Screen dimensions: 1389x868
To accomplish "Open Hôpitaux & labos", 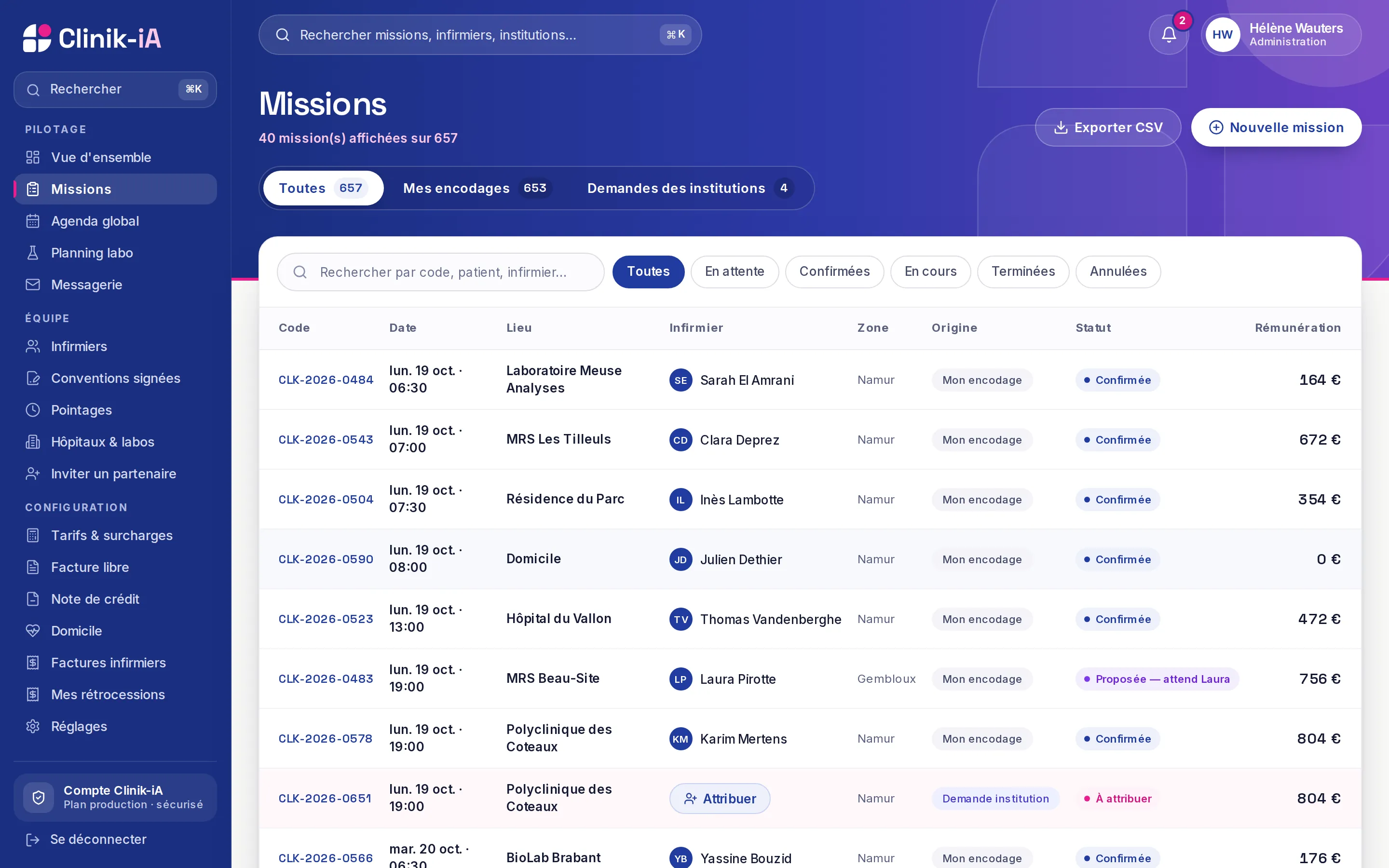I will coord(115,442).
